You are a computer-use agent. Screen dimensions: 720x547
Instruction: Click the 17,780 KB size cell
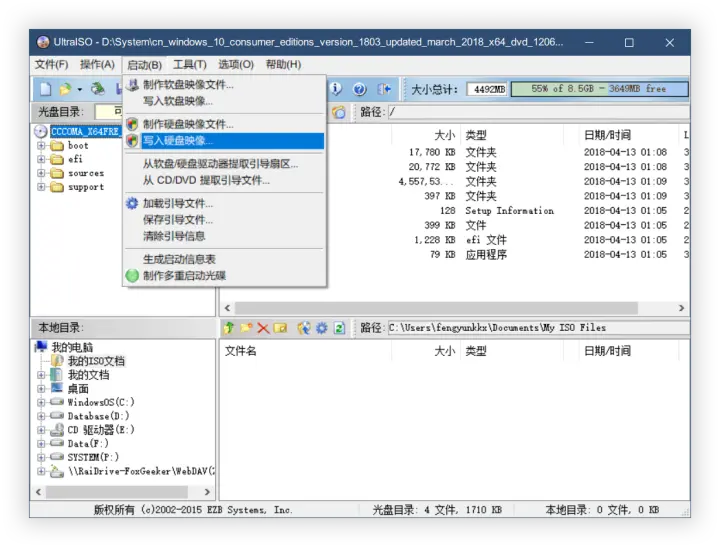pyautogui.click(x=432, y=152)
